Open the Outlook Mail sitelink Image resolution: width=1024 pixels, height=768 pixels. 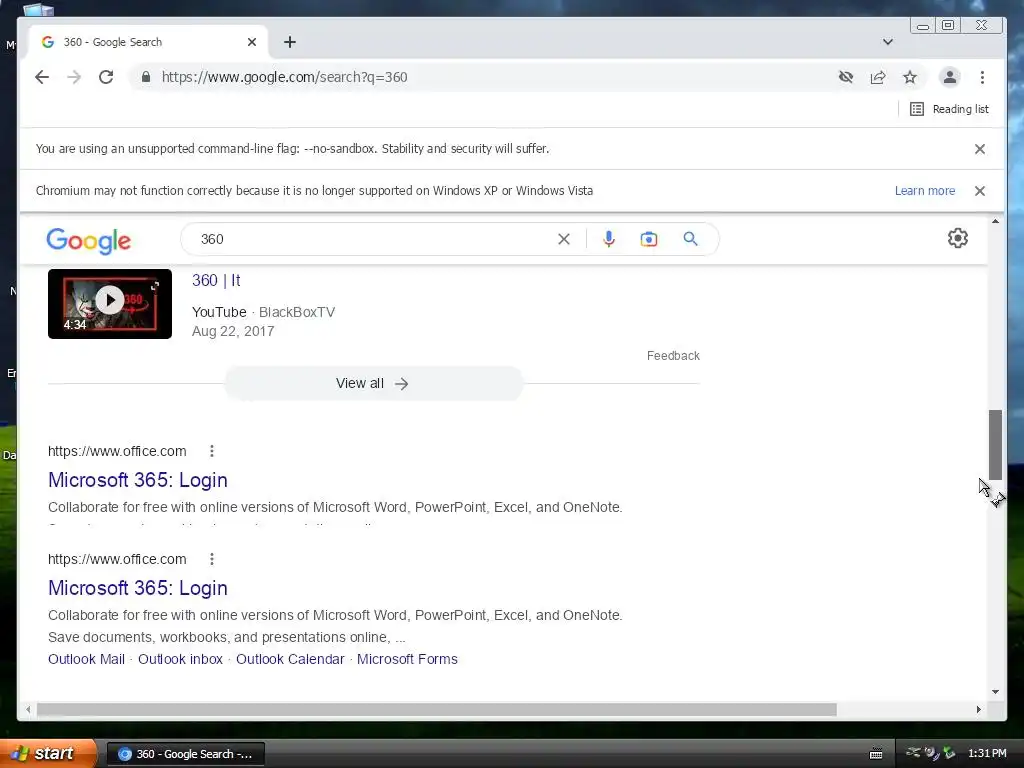click(x=86, y=660)
